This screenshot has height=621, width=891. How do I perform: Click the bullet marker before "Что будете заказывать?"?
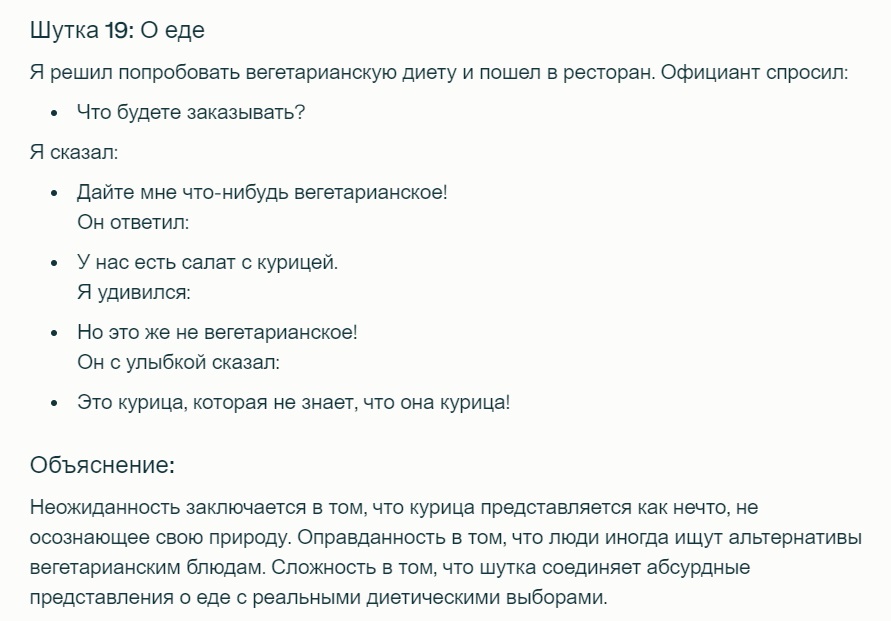tap(53, 113)
